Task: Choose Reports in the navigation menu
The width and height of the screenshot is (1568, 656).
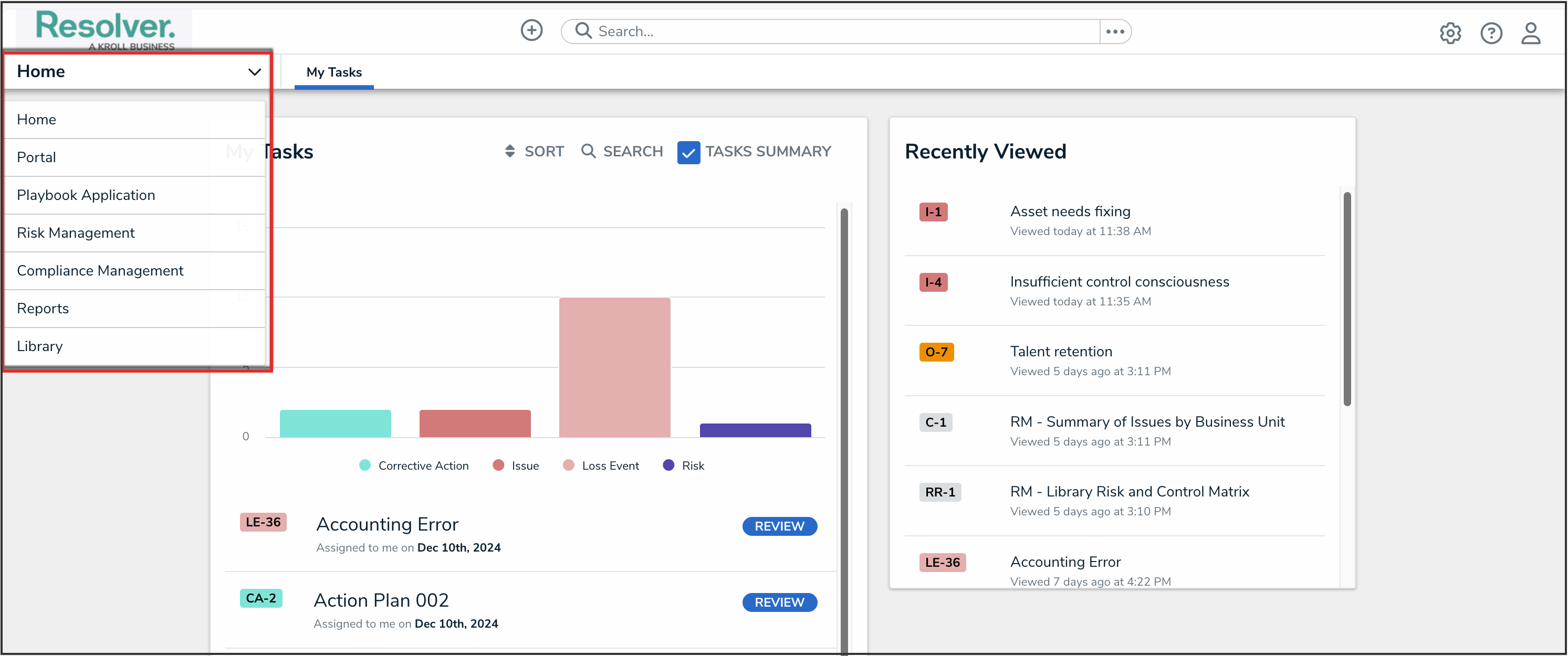Action: 43,308
